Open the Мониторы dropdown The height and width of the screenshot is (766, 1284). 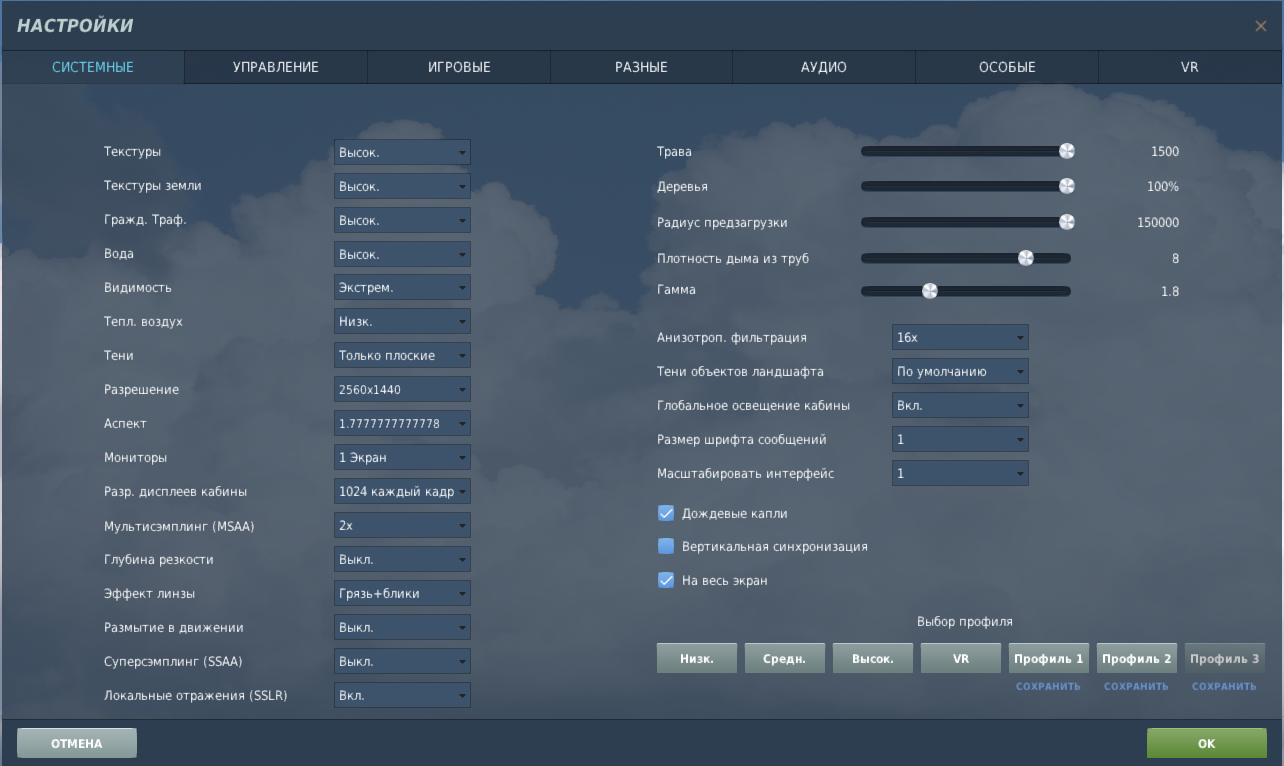[402, 458]
